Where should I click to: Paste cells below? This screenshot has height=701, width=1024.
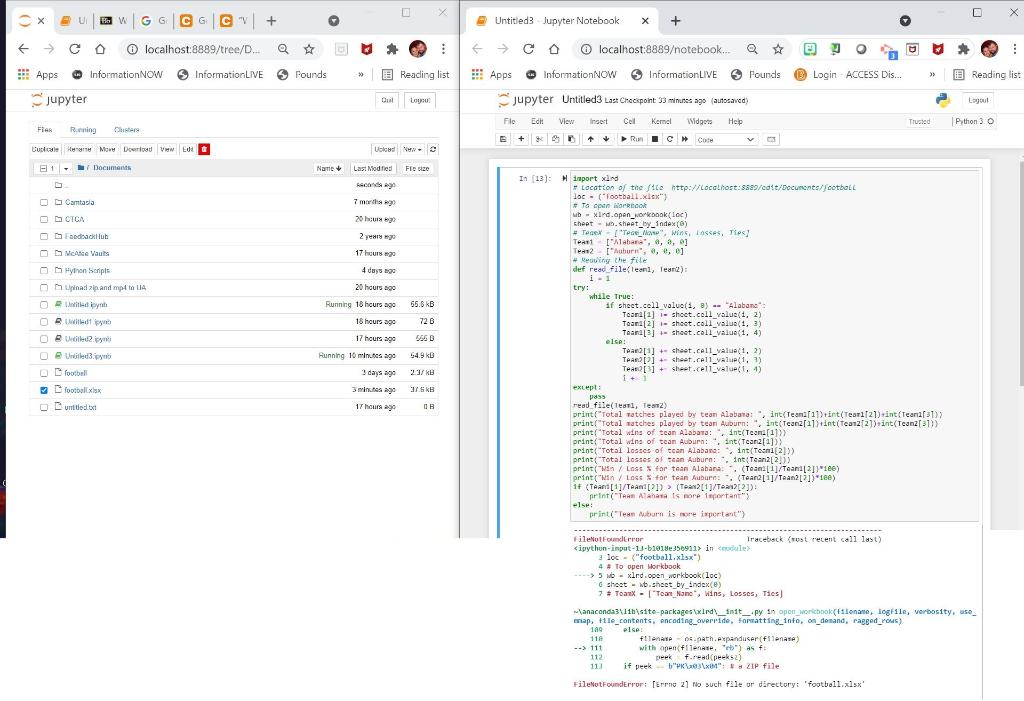tap(572, 138)
